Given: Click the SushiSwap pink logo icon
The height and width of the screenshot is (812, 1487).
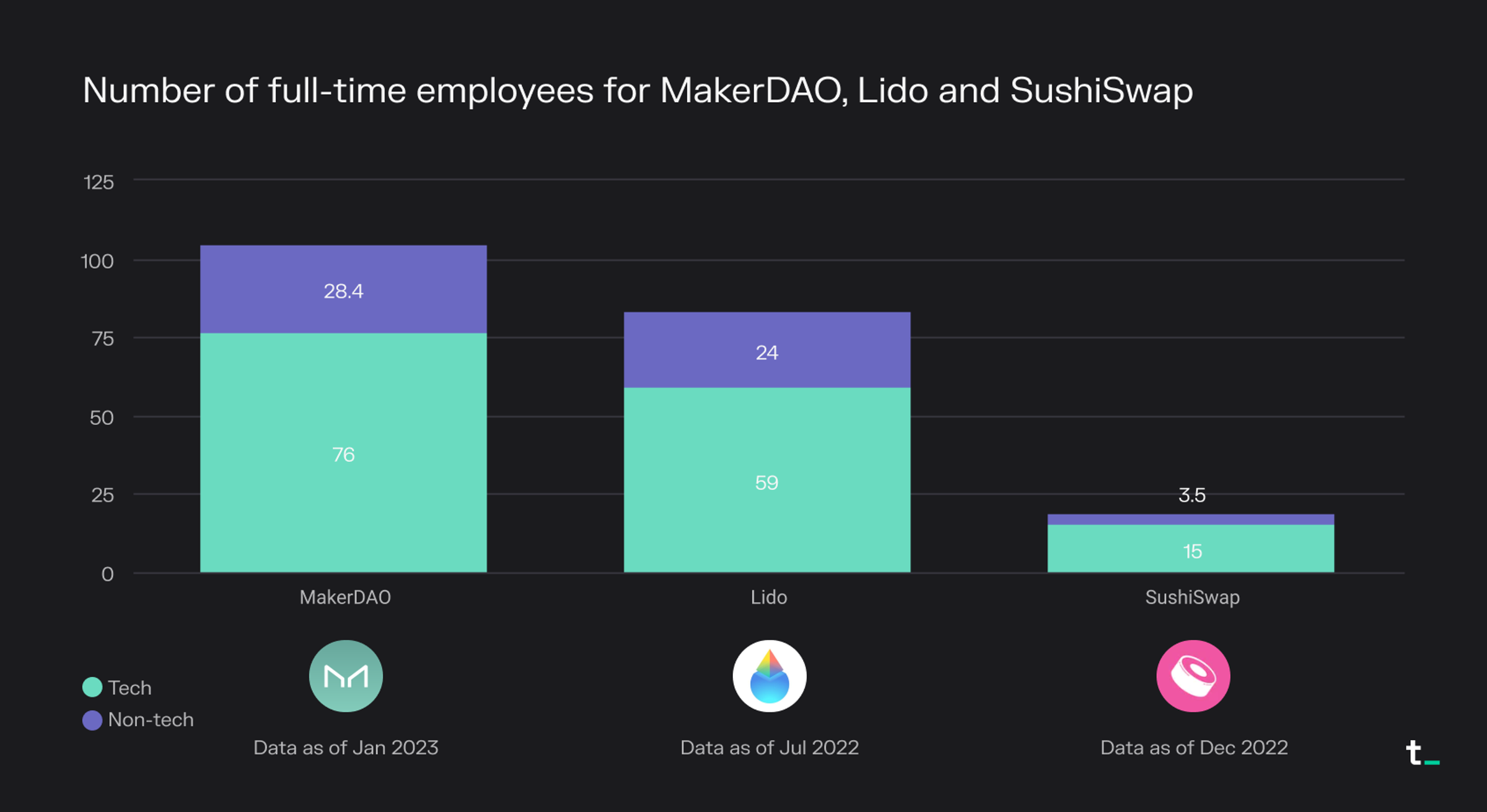Looking at the screenshot, I should [1193, 676].
